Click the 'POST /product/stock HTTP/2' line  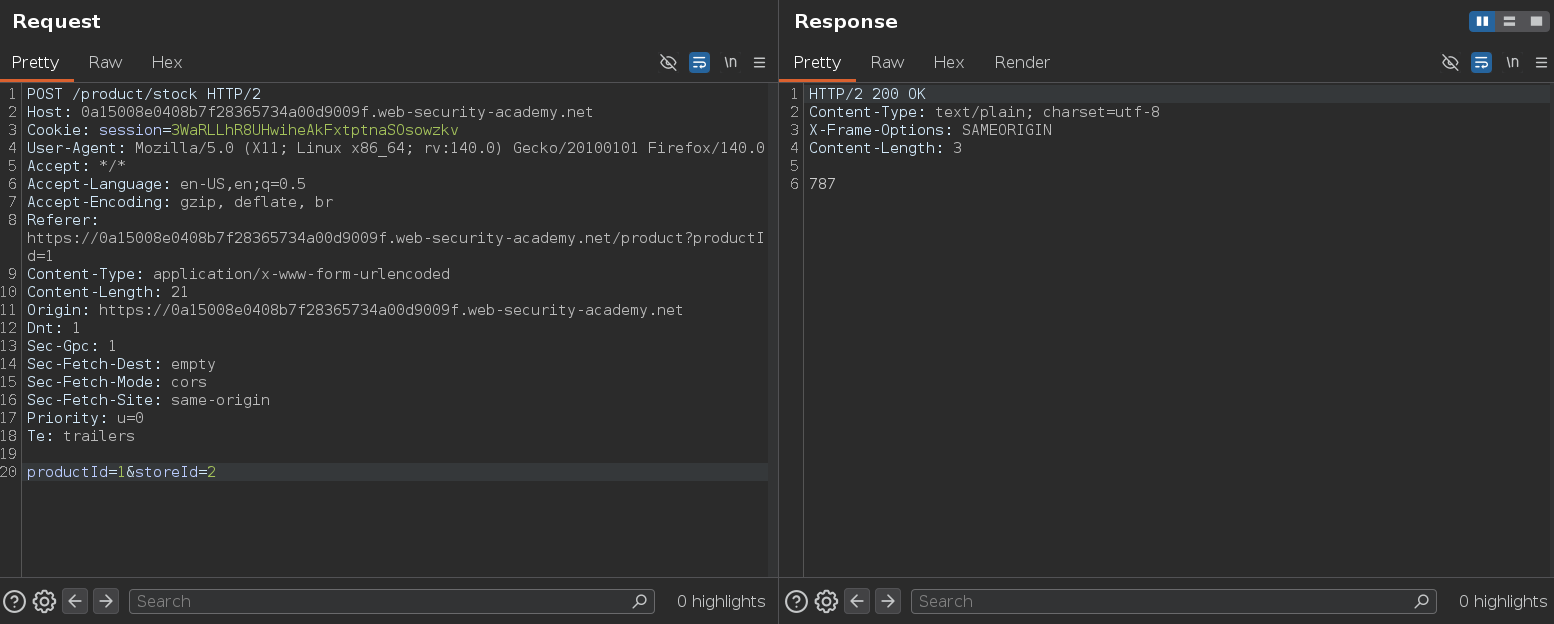(x=144, y=94)
